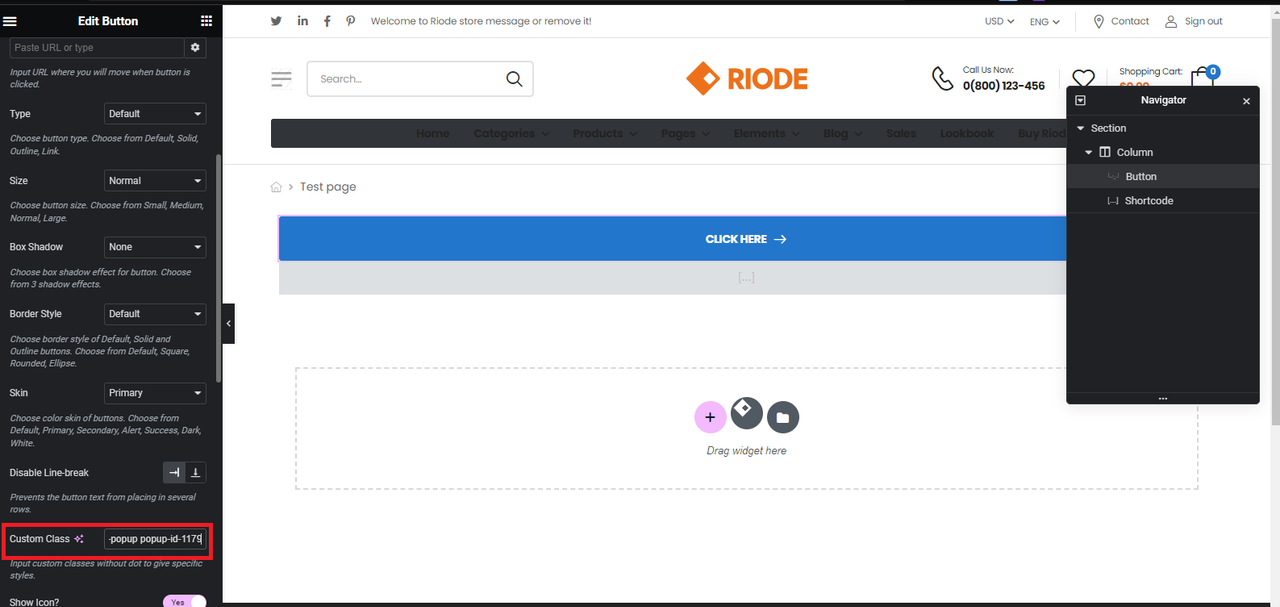The height and width of the screenshot is (607, 1280).
Task: Click the Facebook icon in top bar
Action: tap(327, 21)
